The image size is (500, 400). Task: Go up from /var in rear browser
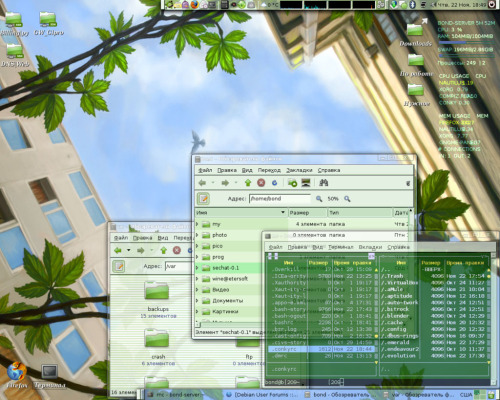point(163,250)
